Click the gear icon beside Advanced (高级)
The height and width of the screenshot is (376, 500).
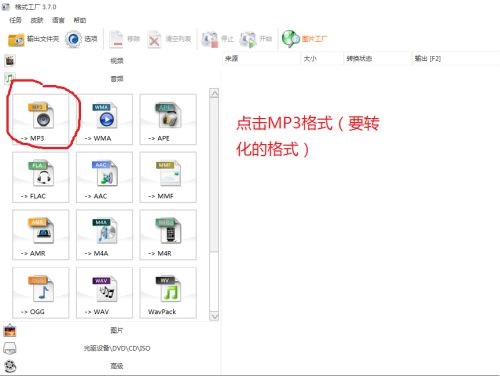pyautogui.click(x=10, y=366)
